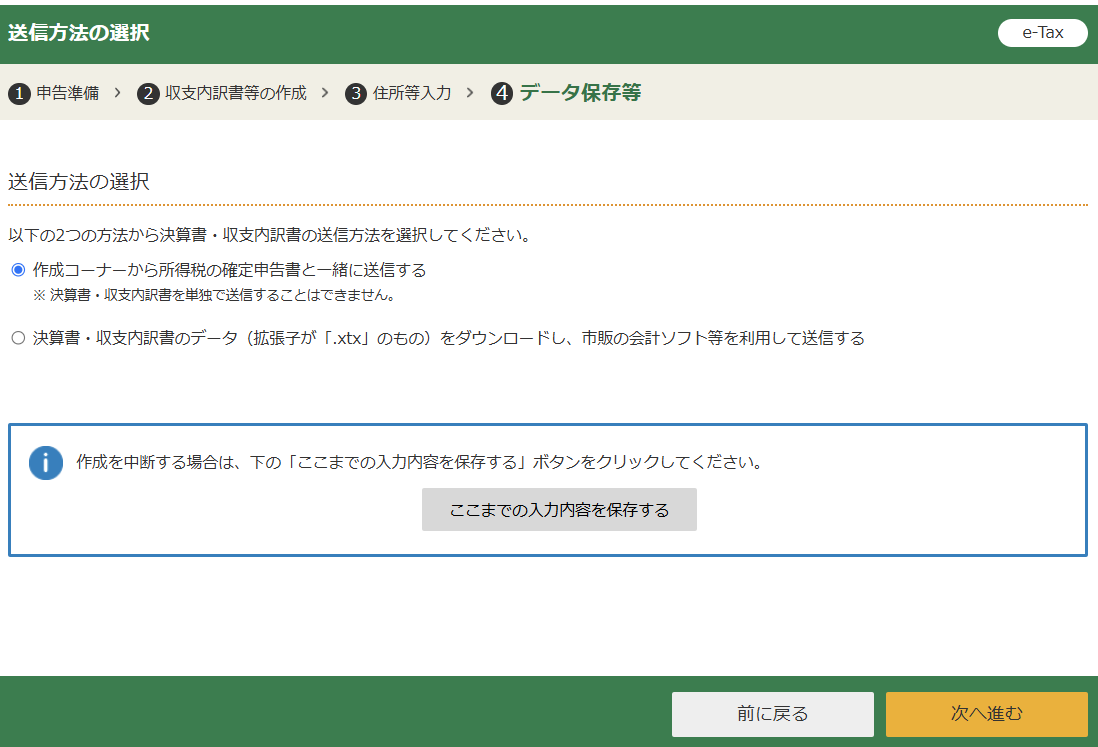Click the 送信方法の選択 header title

[79, 32]
